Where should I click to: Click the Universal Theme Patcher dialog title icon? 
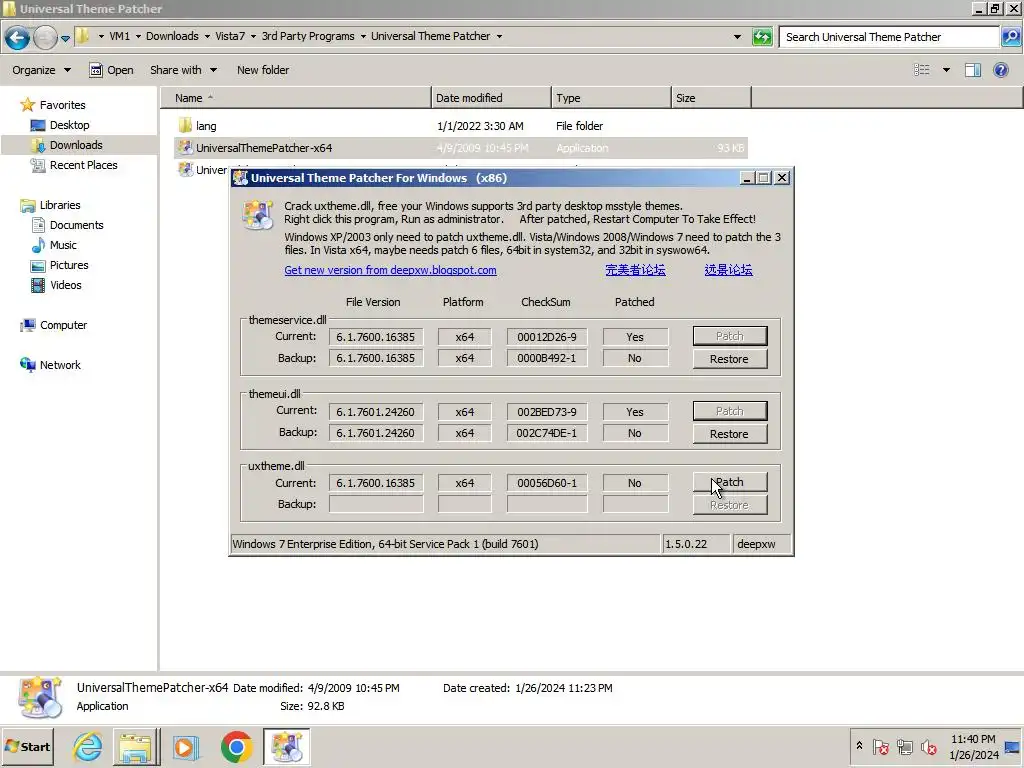[241, 178]
